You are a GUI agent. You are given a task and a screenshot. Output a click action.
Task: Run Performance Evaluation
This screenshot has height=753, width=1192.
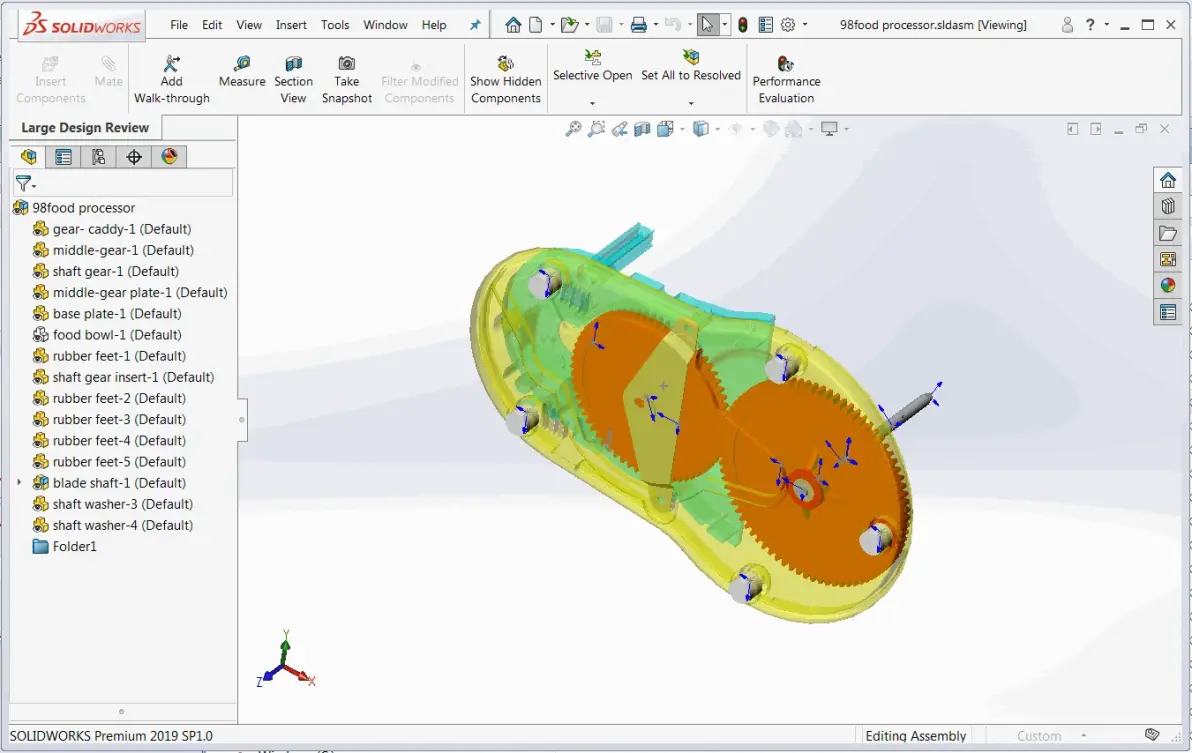pos(786,80)
